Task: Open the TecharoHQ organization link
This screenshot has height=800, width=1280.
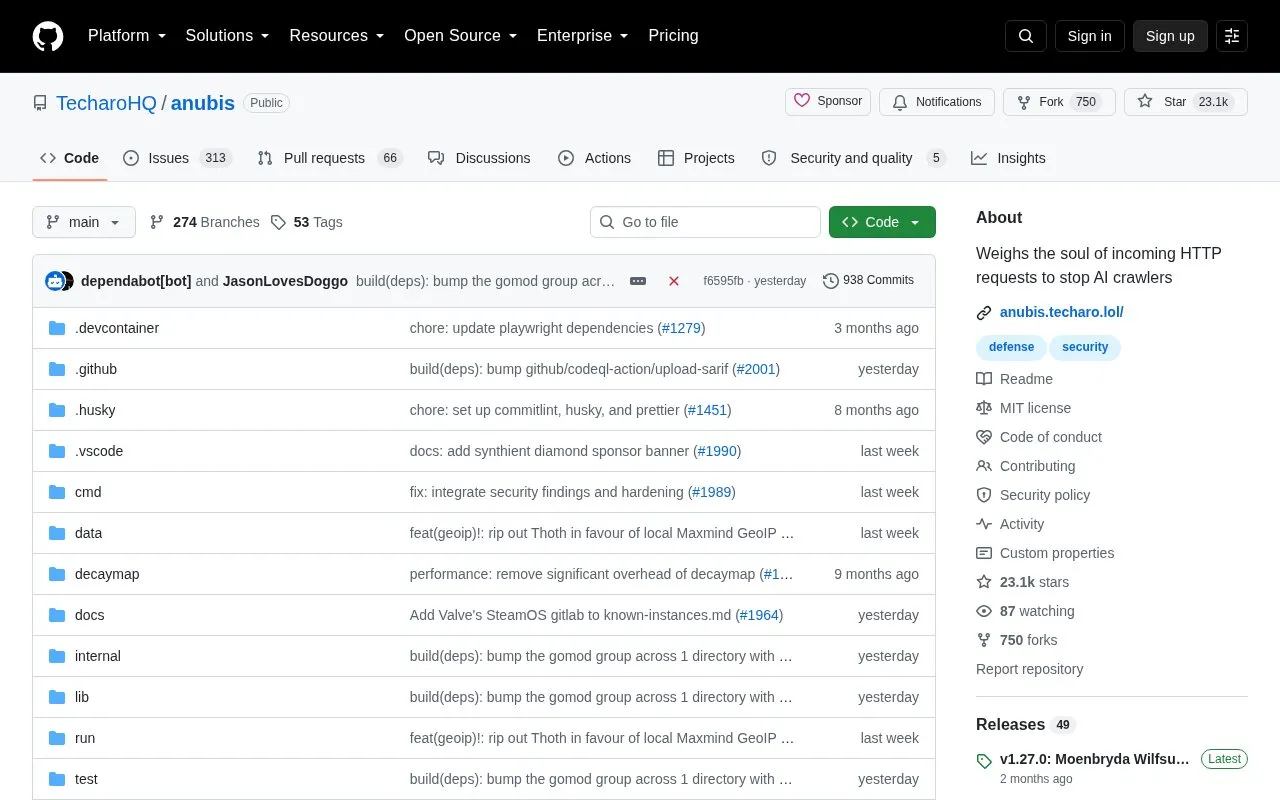Action: tap(106, 103)
